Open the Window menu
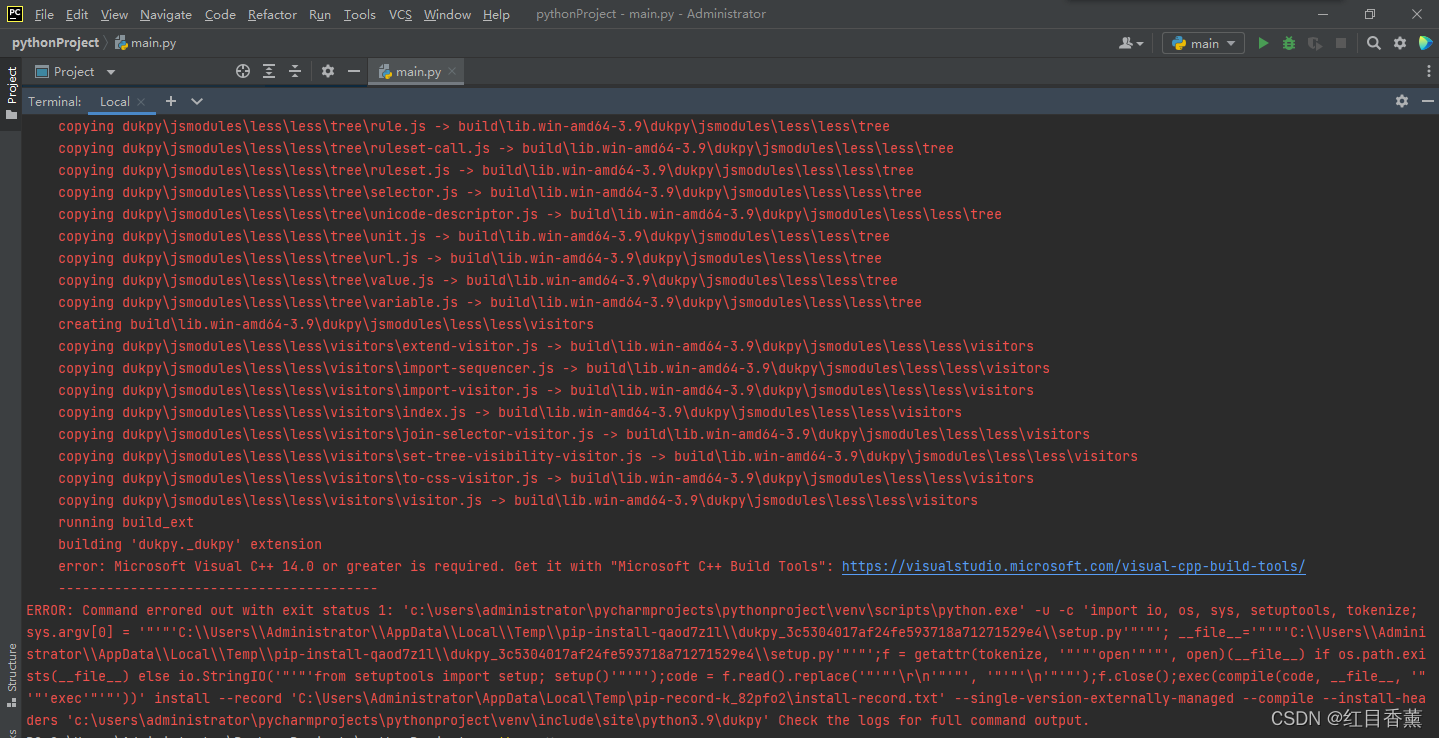1439x738 pixels. click(447, 14)
